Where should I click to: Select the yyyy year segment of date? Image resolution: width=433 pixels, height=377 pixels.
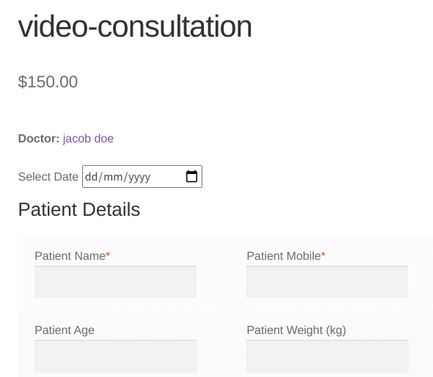[139, 177]
